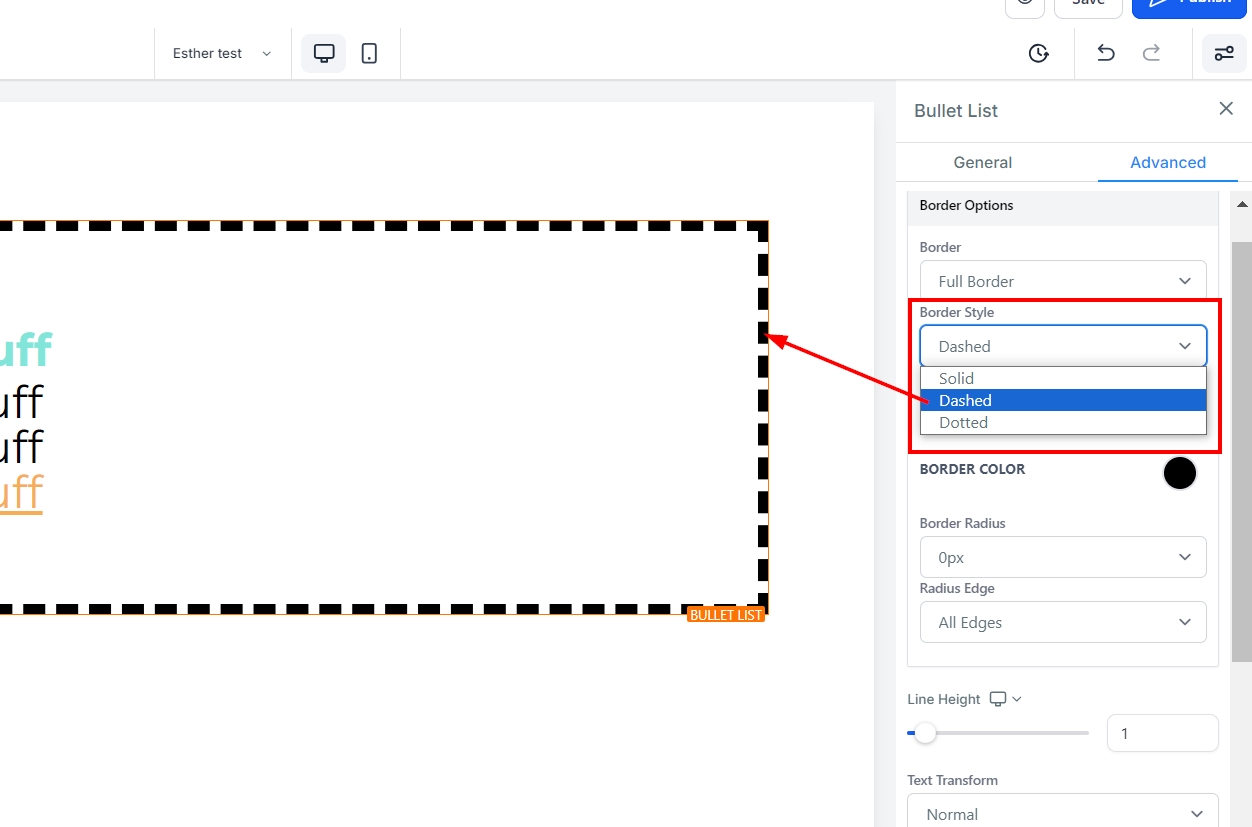Open version history clock icon

(x=1038, y=54)
